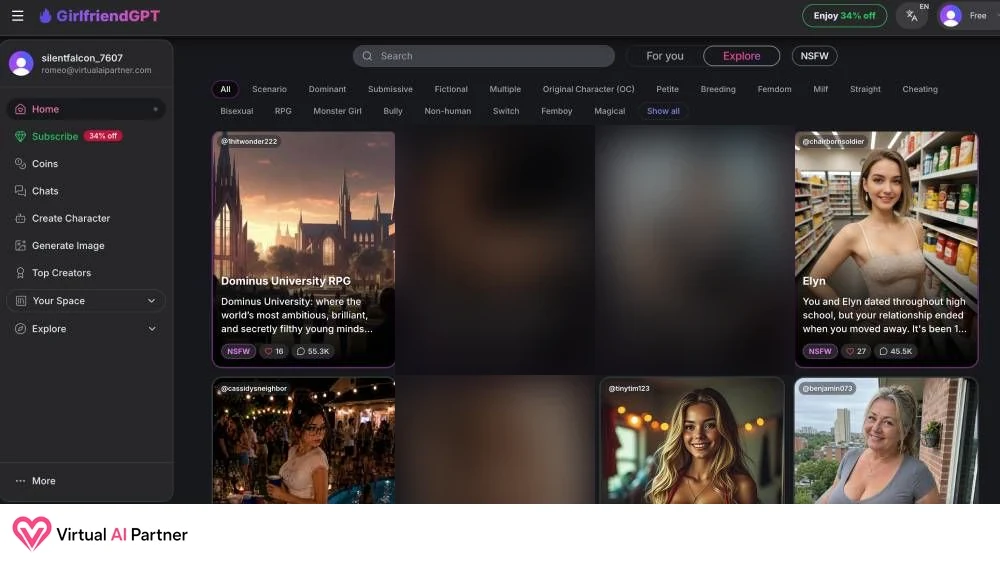Viewport: 1000px width, 565px height.
Task: Click the Free plan label
Action: point(978,16)
